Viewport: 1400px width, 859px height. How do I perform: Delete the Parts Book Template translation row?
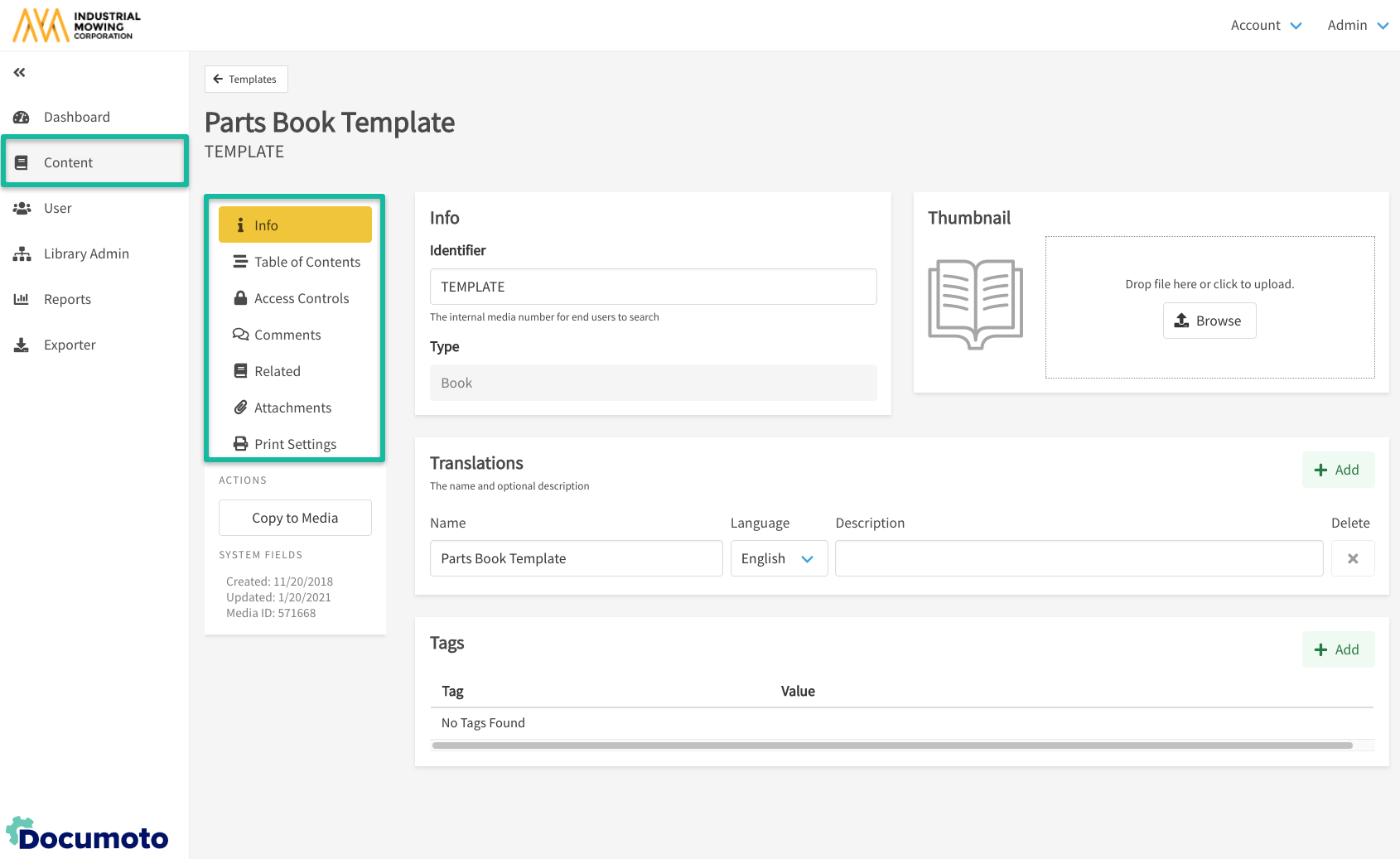coord(1352,559)
